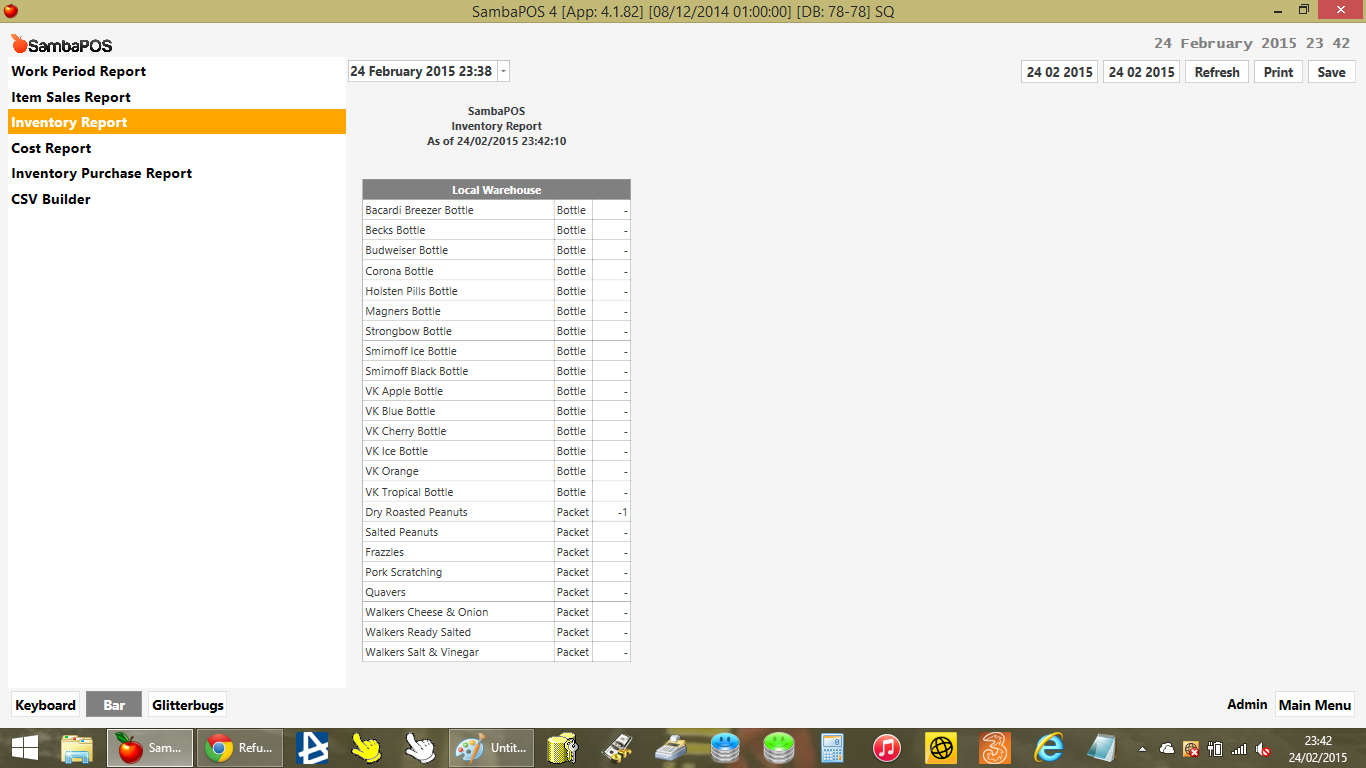This screenshot has width=1366, height=768.
Task: Click the second 24 02 2015 date field
Action: coord(1142,72)
